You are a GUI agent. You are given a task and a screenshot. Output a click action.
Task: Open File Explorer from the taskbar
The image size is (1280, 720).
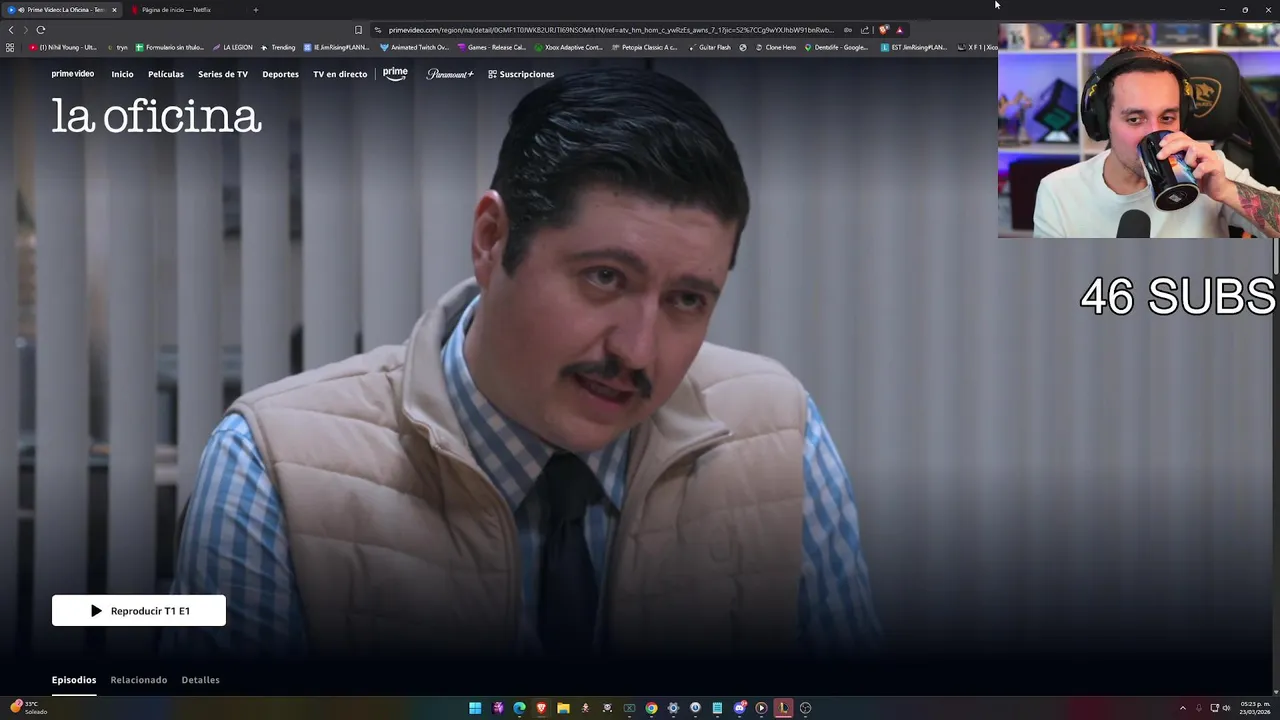tap(563, 708)
